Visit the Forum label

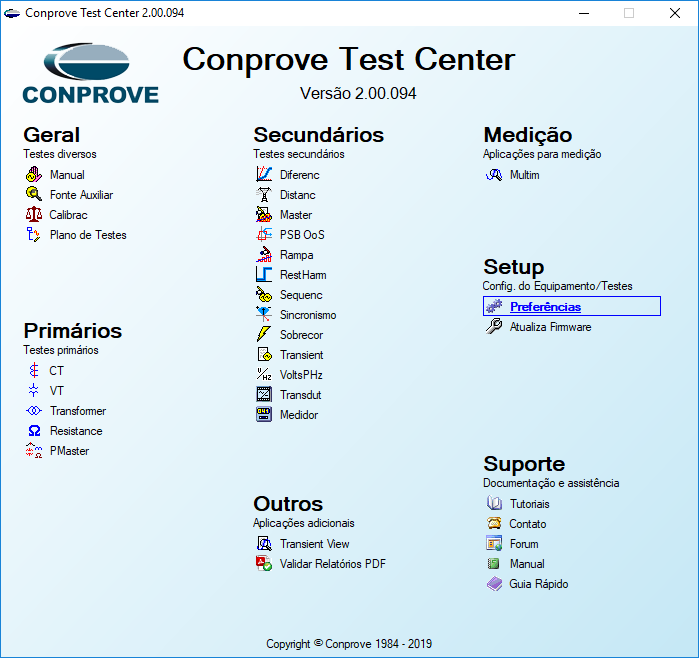[x=524, y=544]
